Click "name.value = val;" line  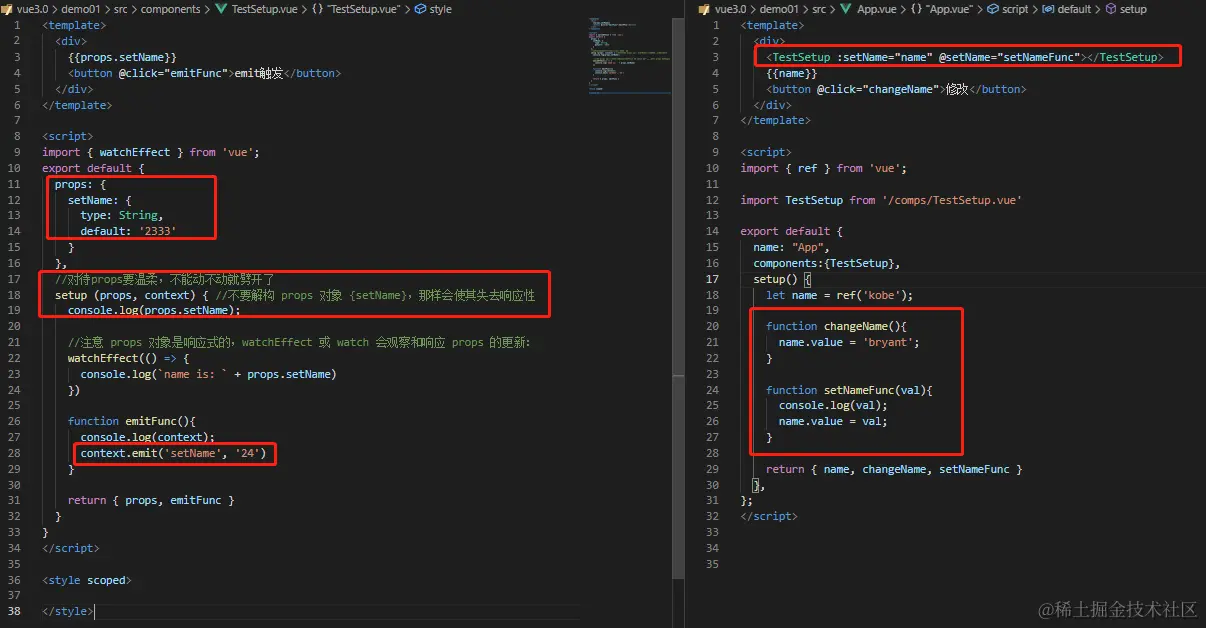click(833, 421)
